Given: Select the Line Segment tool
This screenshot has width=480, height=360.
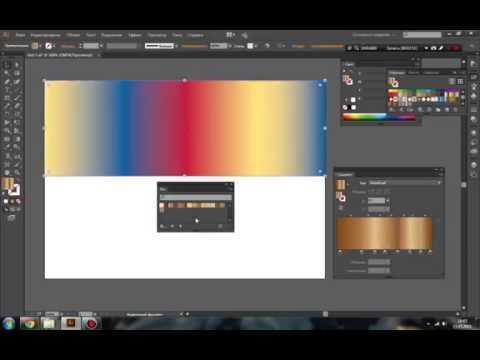Looking at the screenshot, I should click(x=17, y=90).
